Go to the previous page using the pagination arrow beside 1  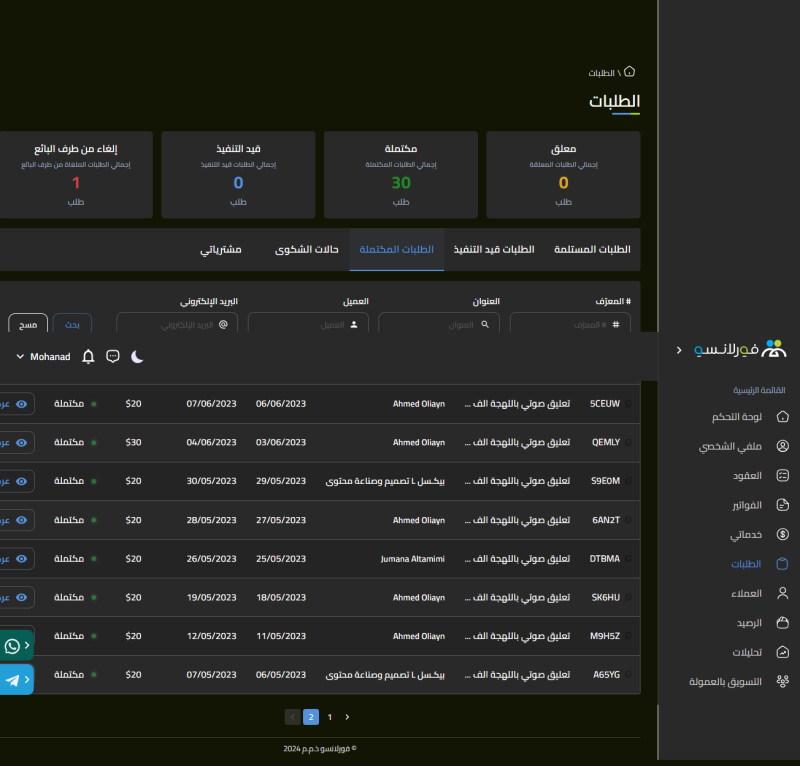pyautogui.click(x=347, y=717)
